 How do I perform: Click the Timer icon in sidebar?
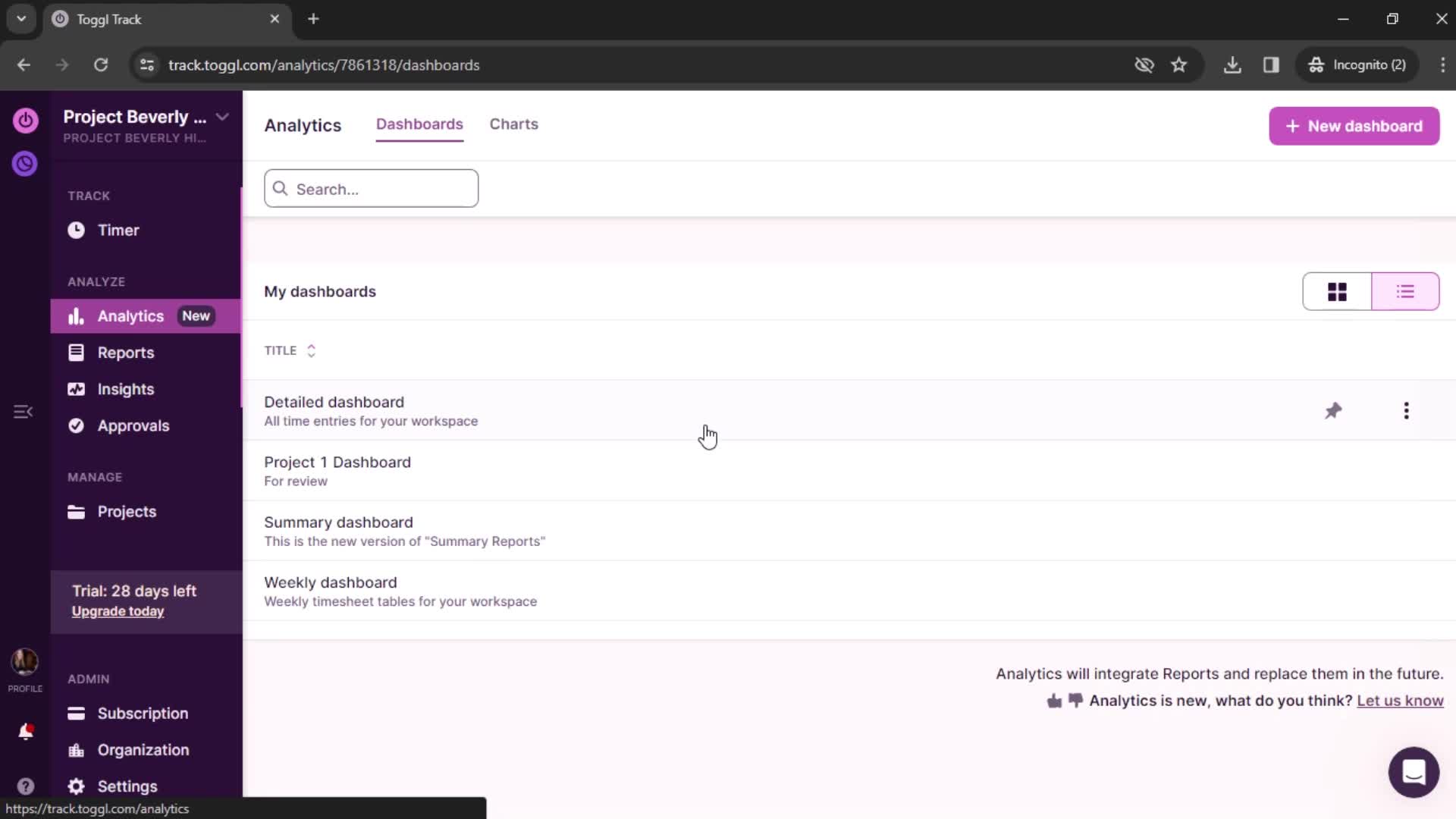pyautogui.click(x=75, y=230)
